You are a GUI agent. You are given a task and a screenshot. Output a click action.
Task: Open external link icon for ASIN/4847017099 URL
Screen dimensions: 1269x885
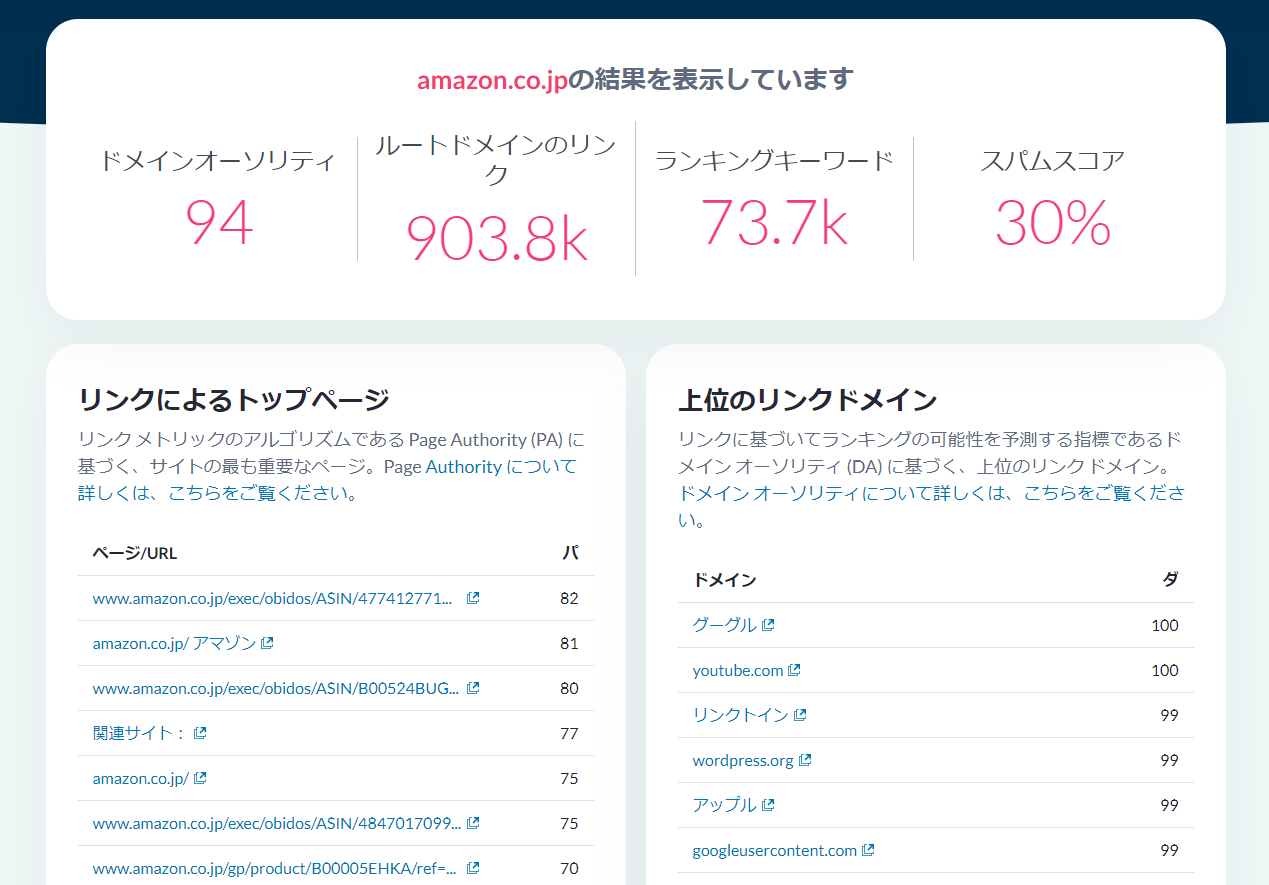tap(473, 823)
